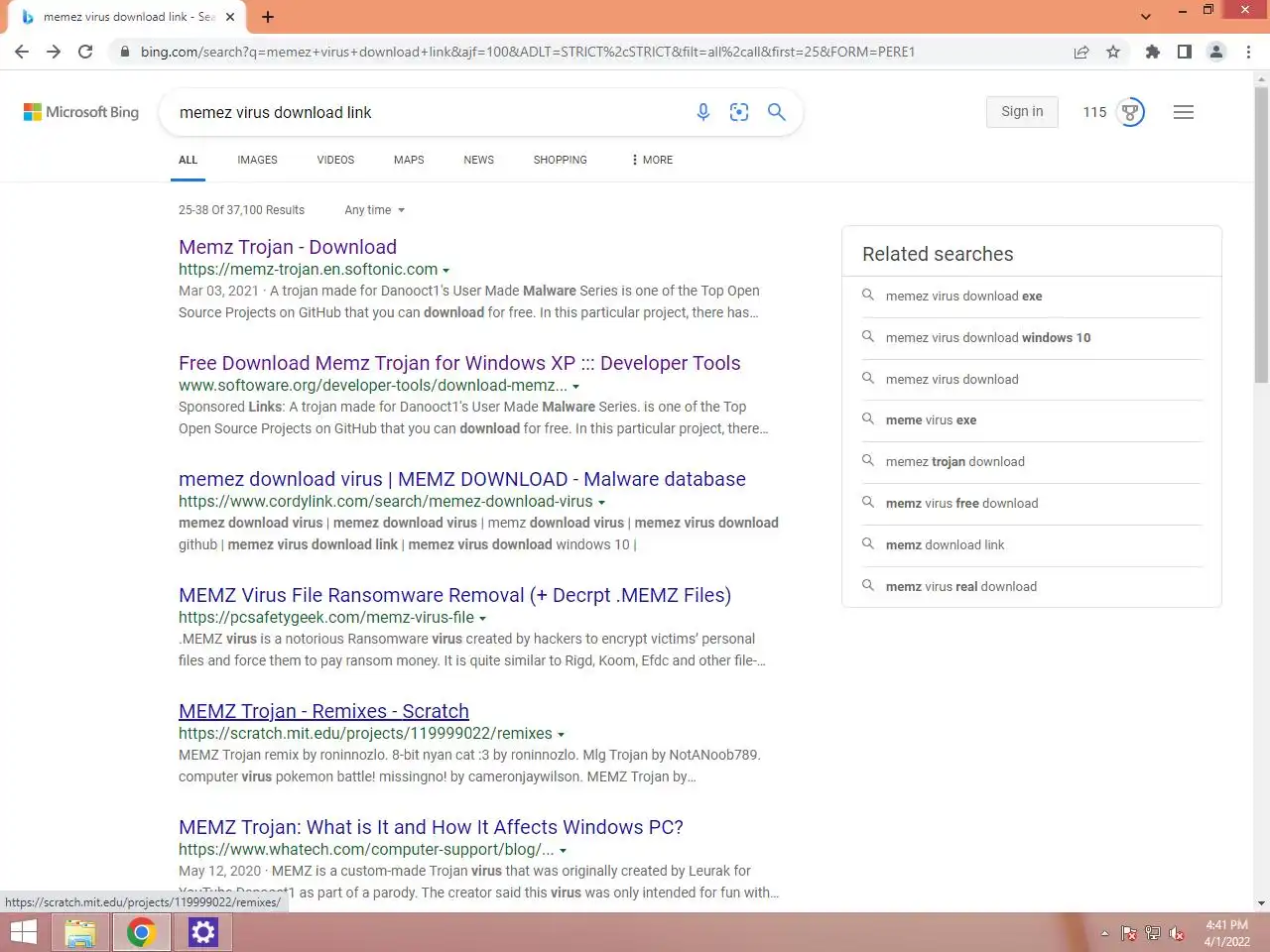
Task: Switch to the IMAGES tab
Action: pos(257,160)
